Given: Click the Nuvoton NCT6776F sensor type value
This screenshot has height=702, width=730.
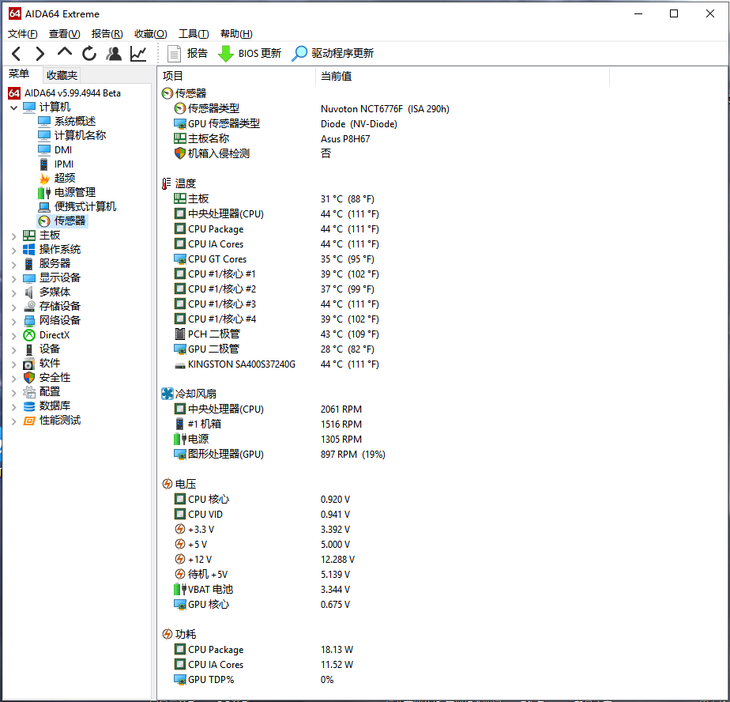Looking at the screenshot, I should coord(385,109).
